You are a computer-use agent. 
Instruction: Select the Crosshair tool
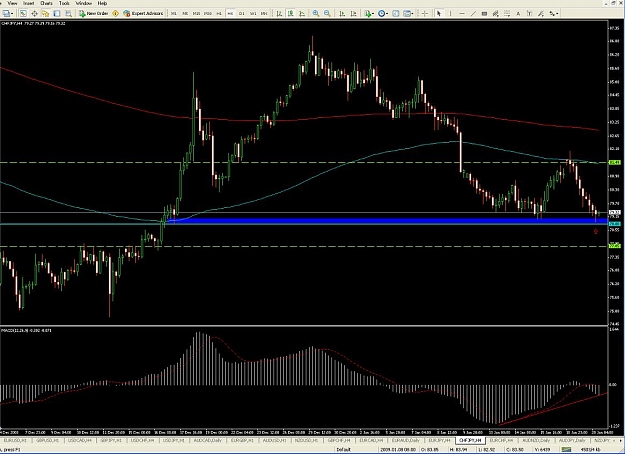coord(425,14)
